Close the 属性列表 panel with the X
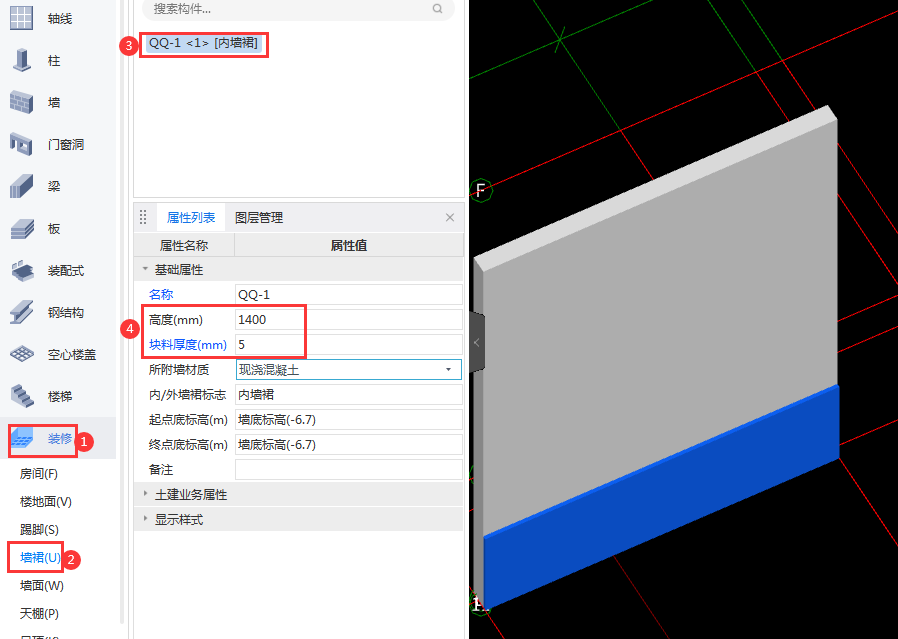898x639 pixels. (450, 218)
